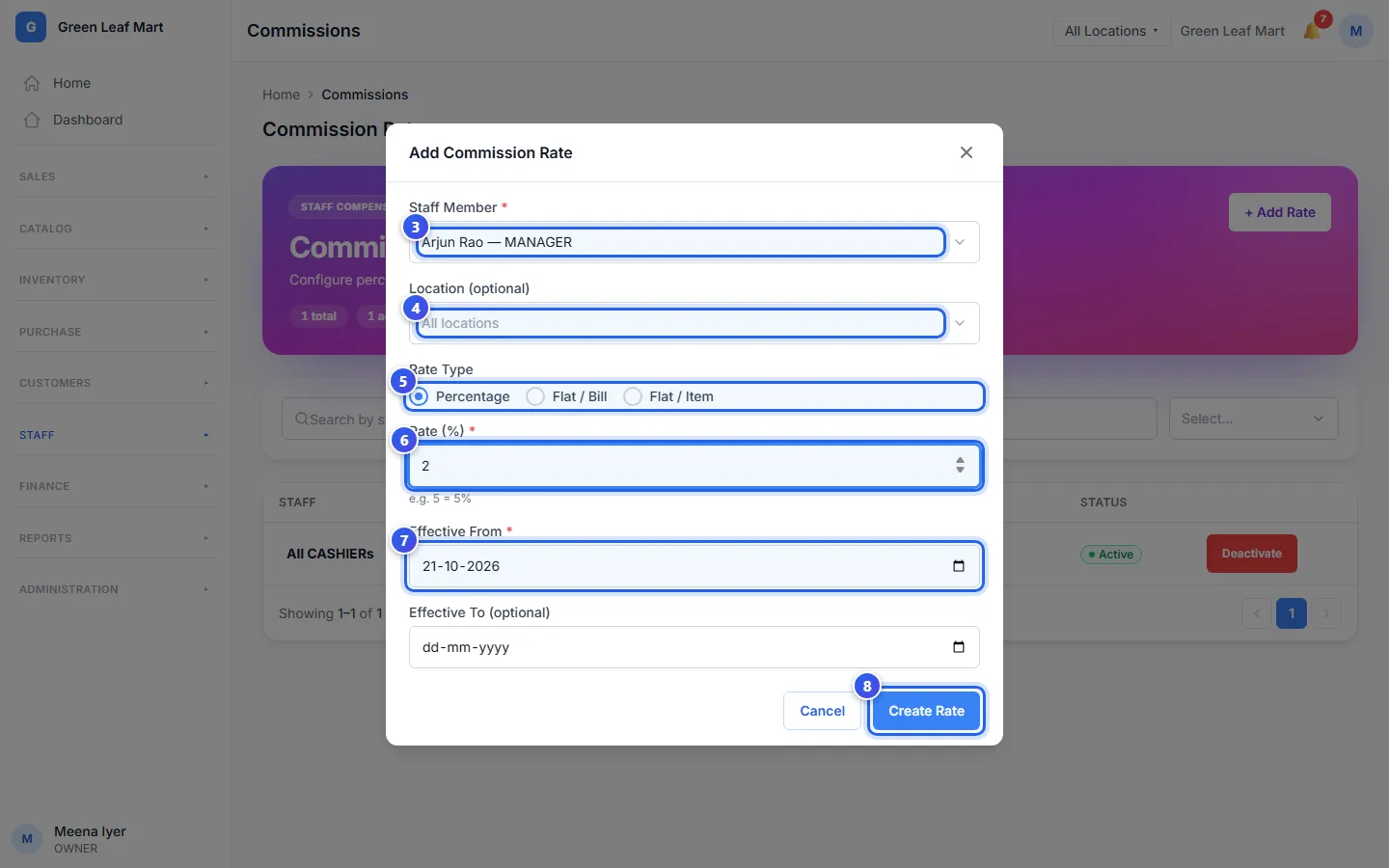Click the Green Leaf Mart G logo
Image resolution: width=1389 pixels, height=868 pixels.
coord(31,27)
